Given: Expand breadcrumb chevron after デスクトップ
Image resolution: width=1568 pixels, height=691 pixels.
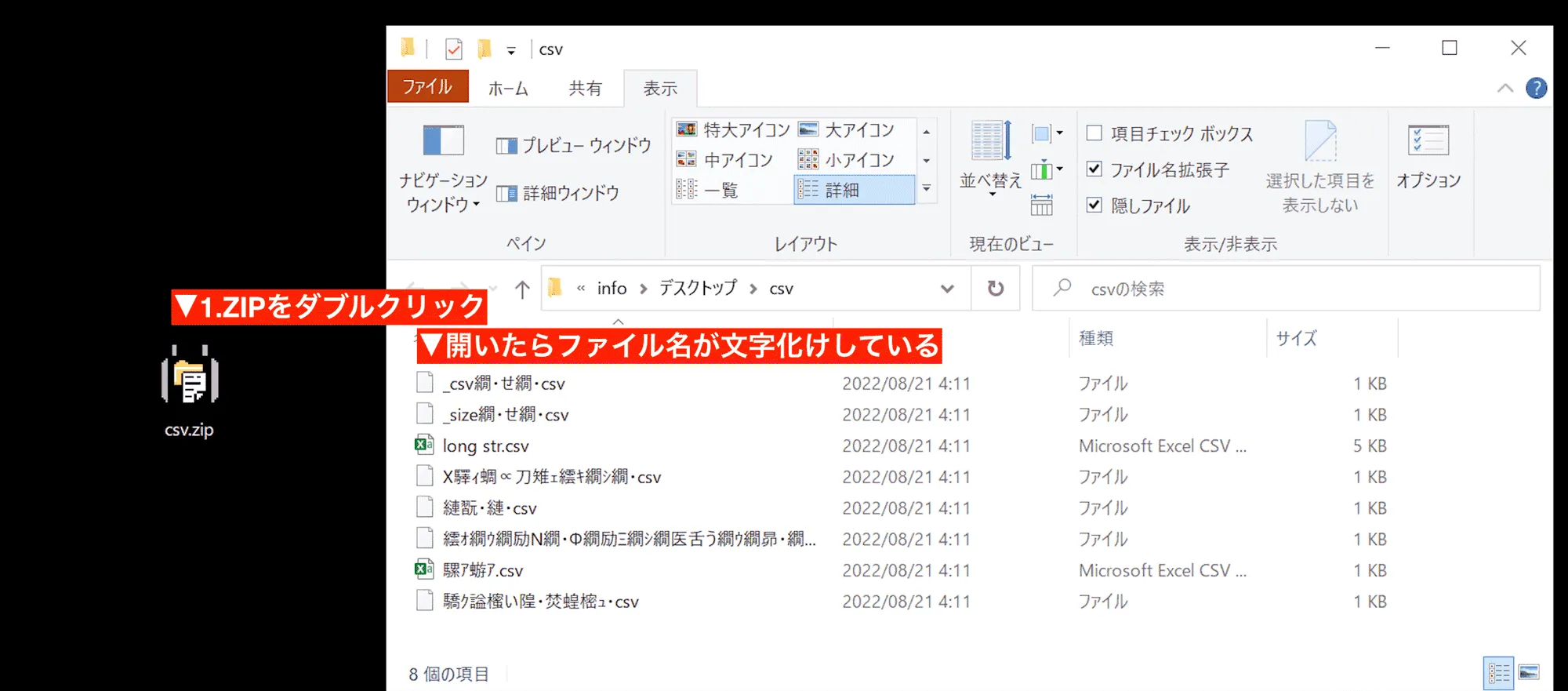Looking at the screenshot, I should 753,289.
